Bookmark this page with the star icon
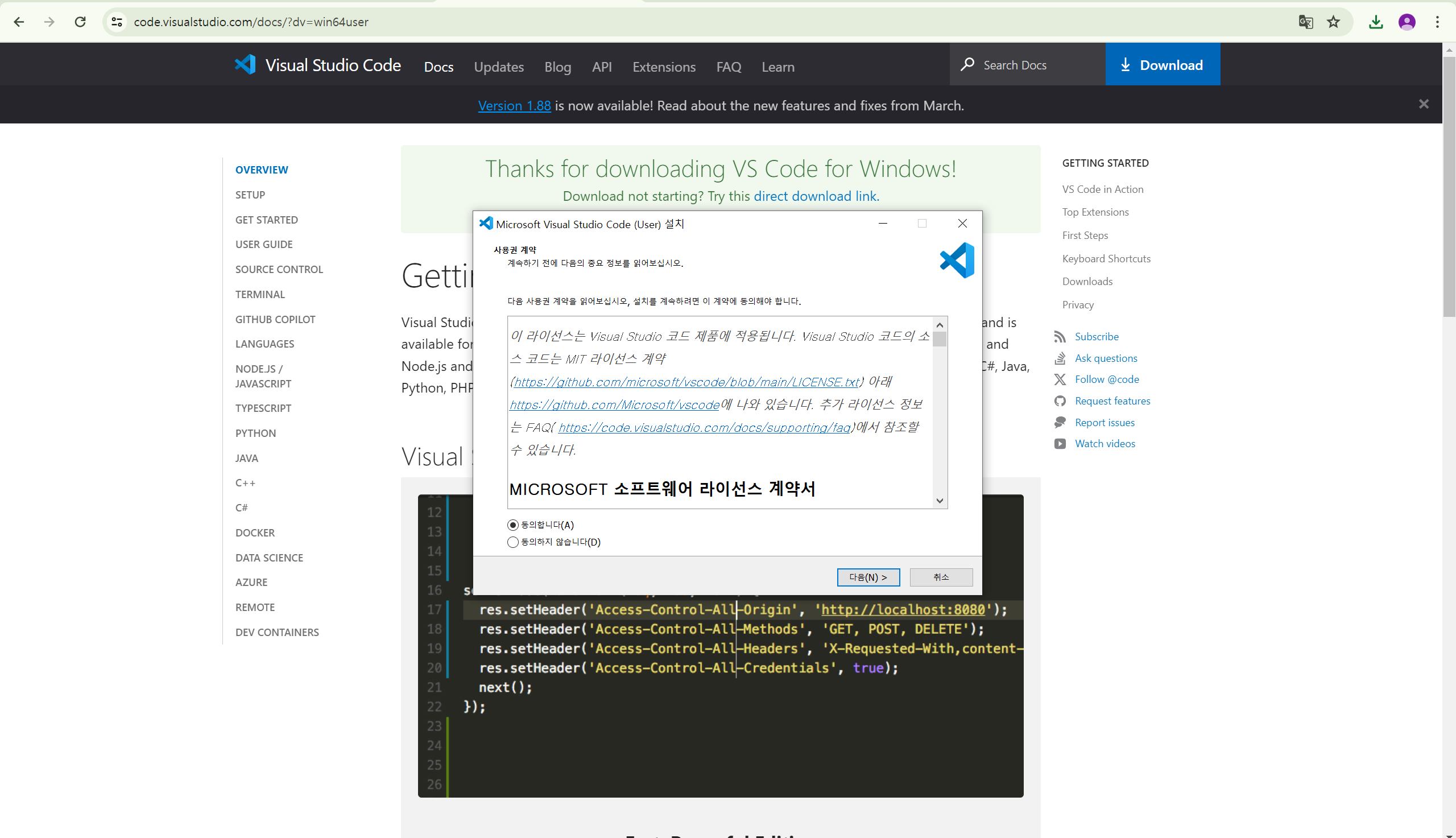 (x=1333, y=22)
